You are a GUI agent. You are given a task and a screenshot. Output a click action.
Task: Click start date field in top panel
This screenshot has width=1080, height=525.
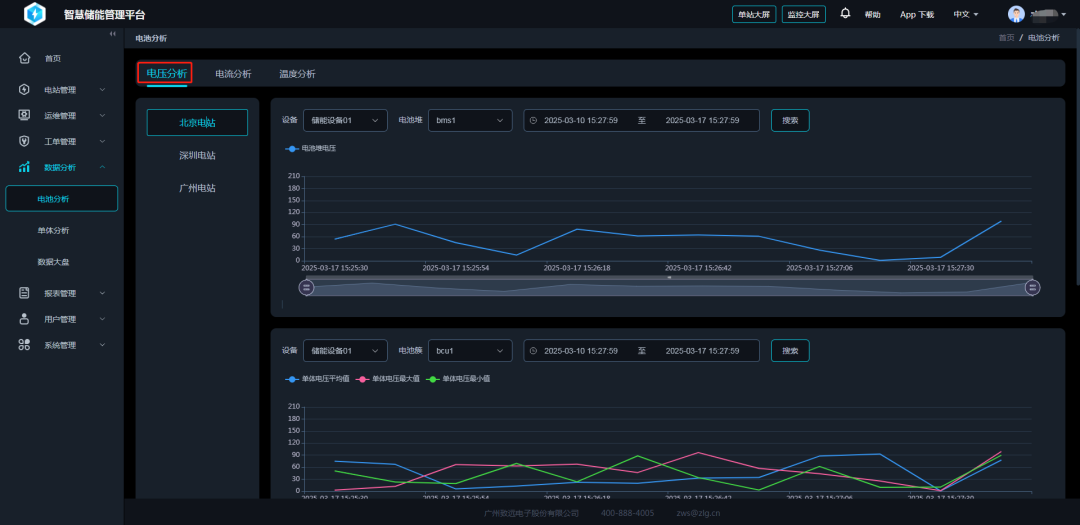pos(581,121)
